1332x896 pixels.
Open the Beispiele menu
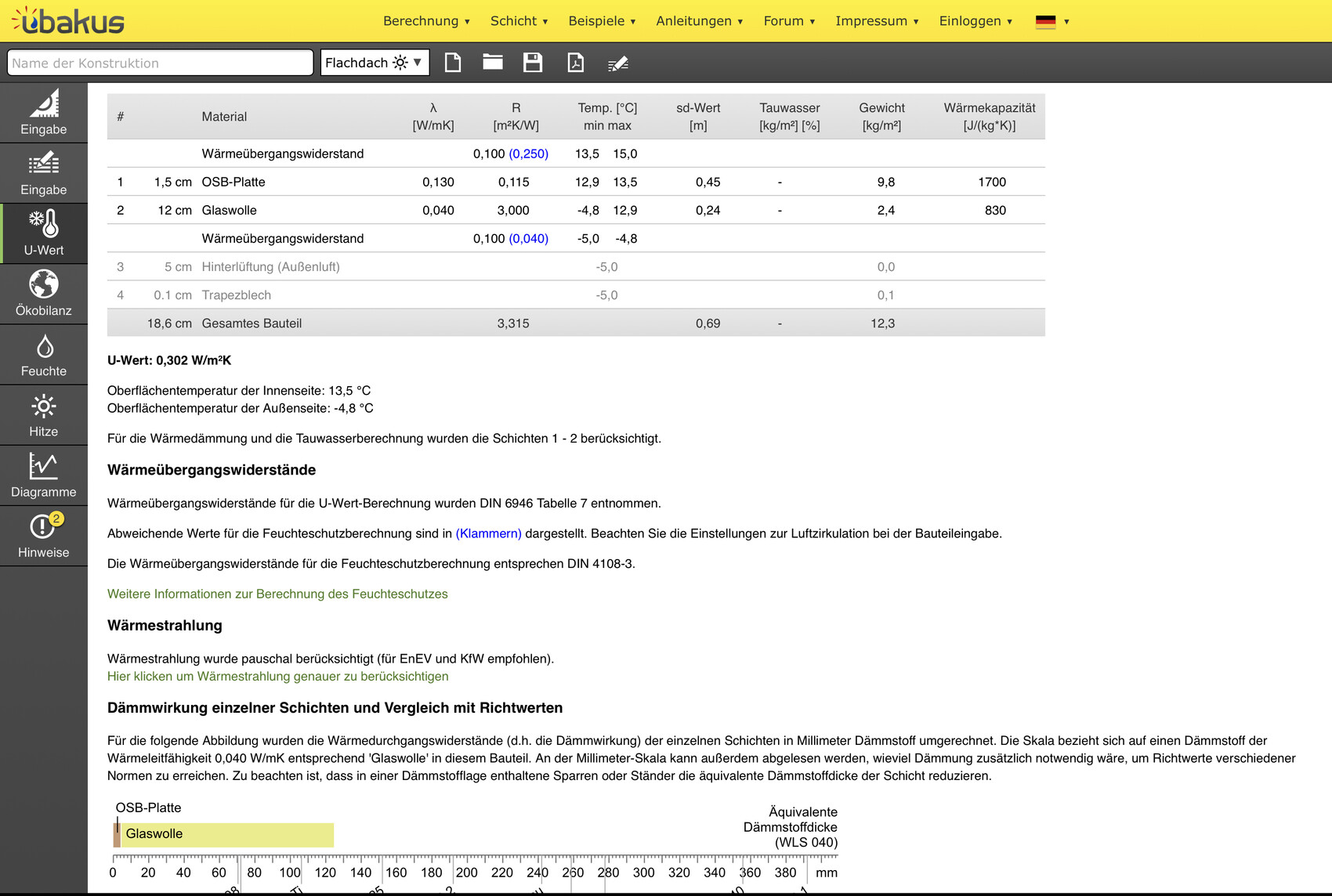[x=602, y=21]
